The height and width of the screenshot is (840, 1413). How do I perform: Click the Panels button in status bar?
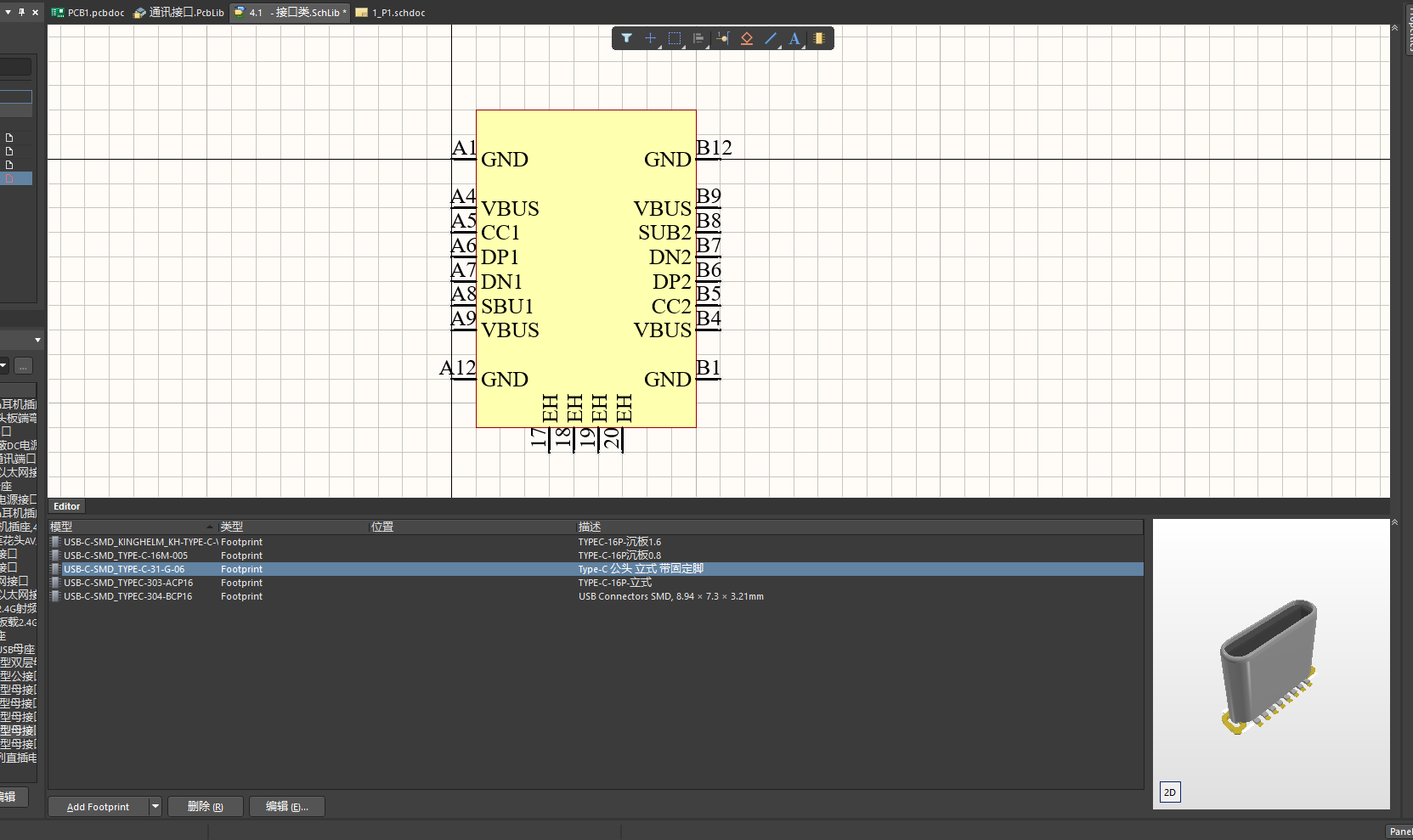point(1400,832)
